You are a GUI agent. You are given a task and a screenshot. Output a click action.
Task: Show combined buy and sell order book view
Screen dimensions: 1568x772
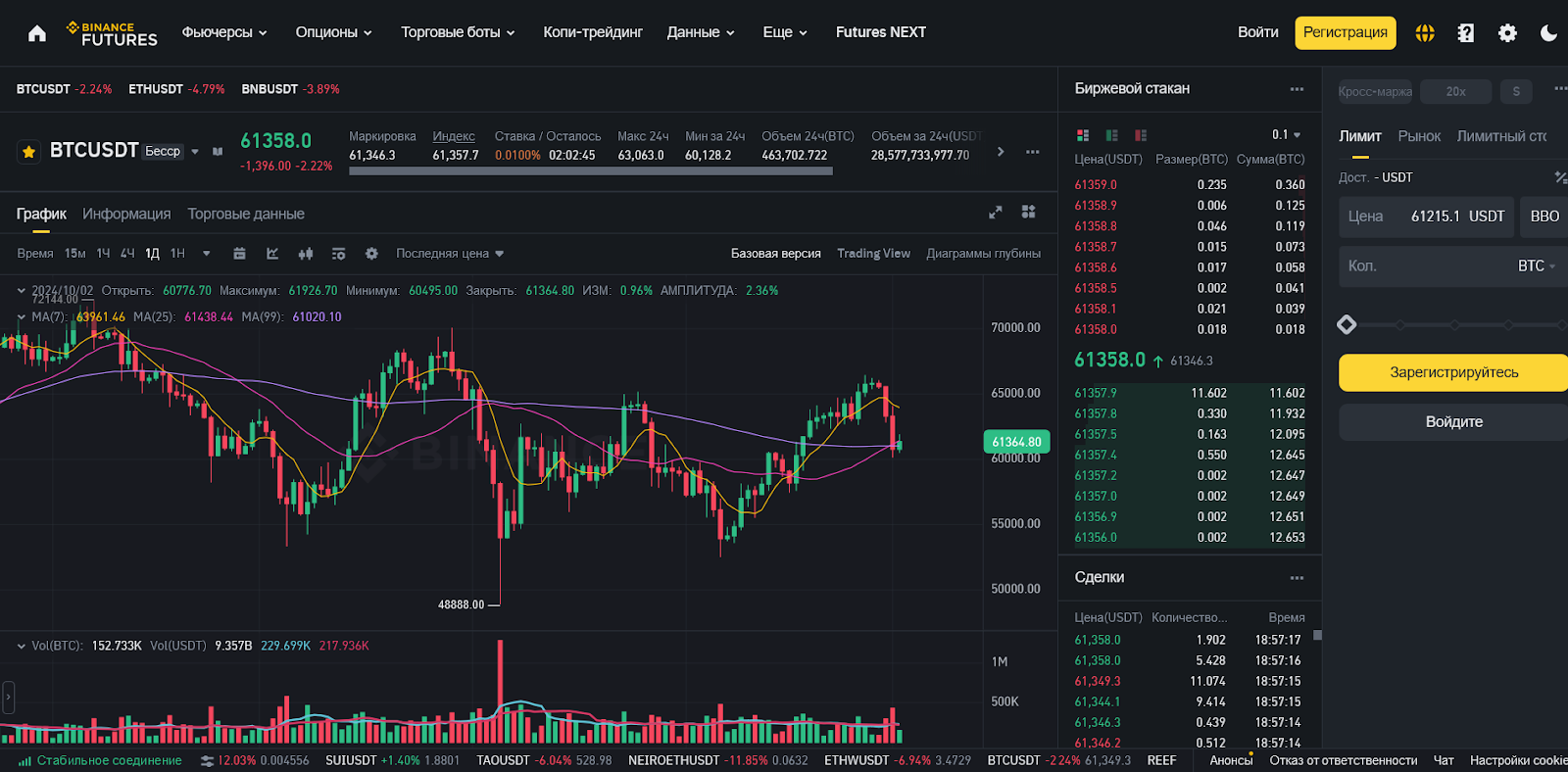pyautogui.click(x=1083, y=135)
